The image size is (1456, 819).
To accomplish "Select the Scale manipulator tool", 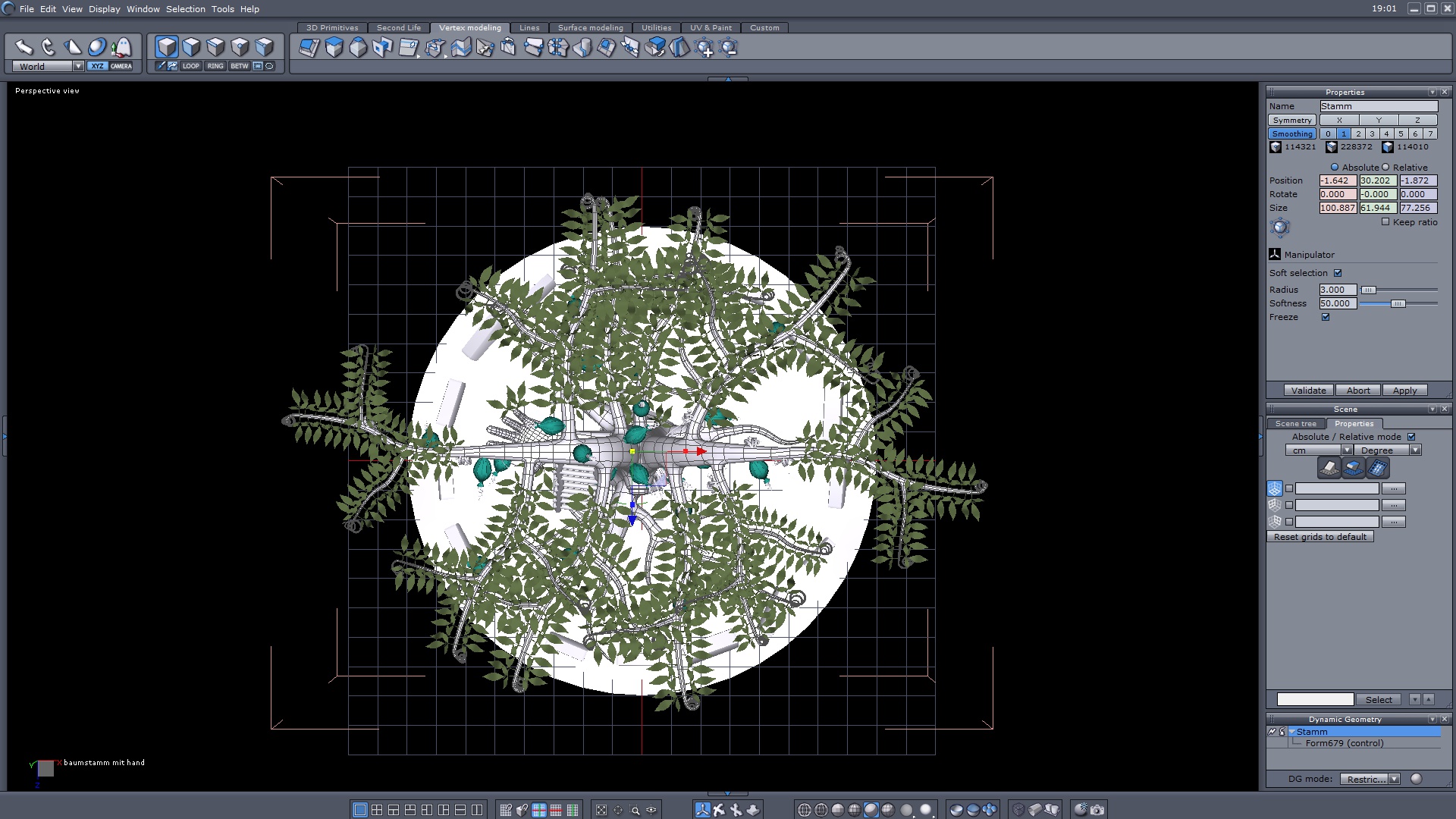I will [72, 48].
